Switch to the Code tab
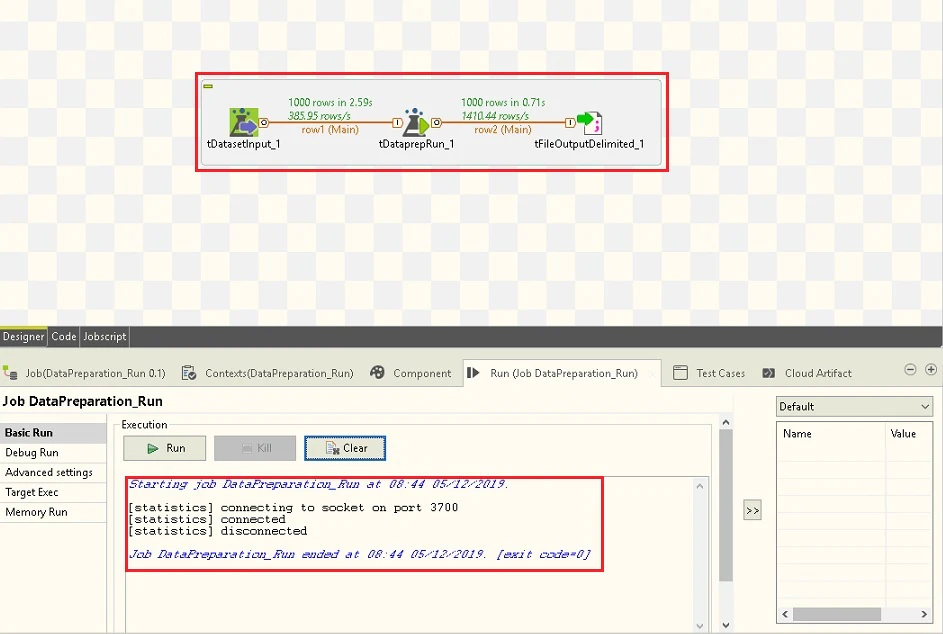Image resolution: width=943 pixels, height=634 pixels. pyautogui.click(x=64, y=336)
